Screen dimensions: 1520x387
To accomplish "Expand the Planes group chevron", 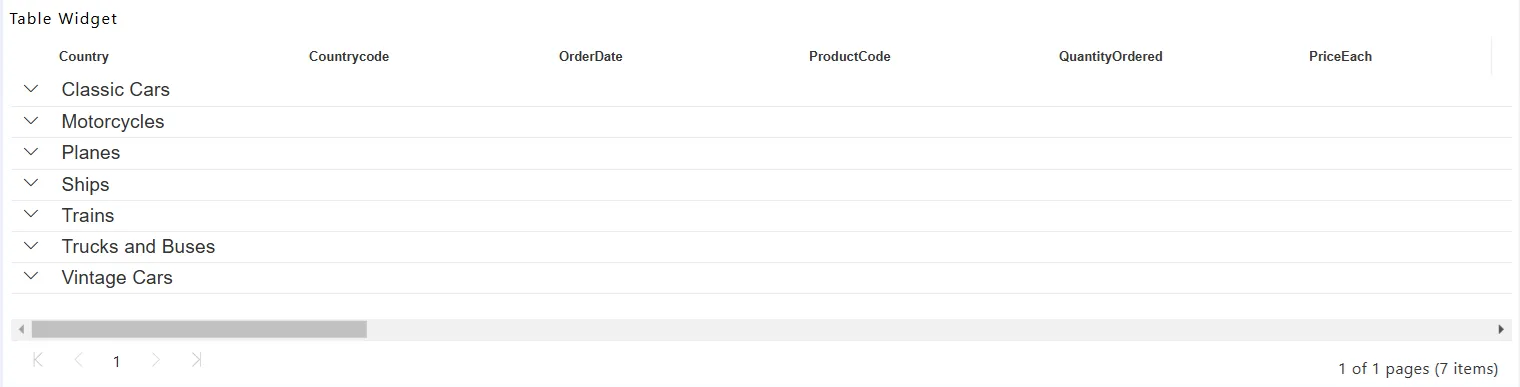I will click(31, 152).
